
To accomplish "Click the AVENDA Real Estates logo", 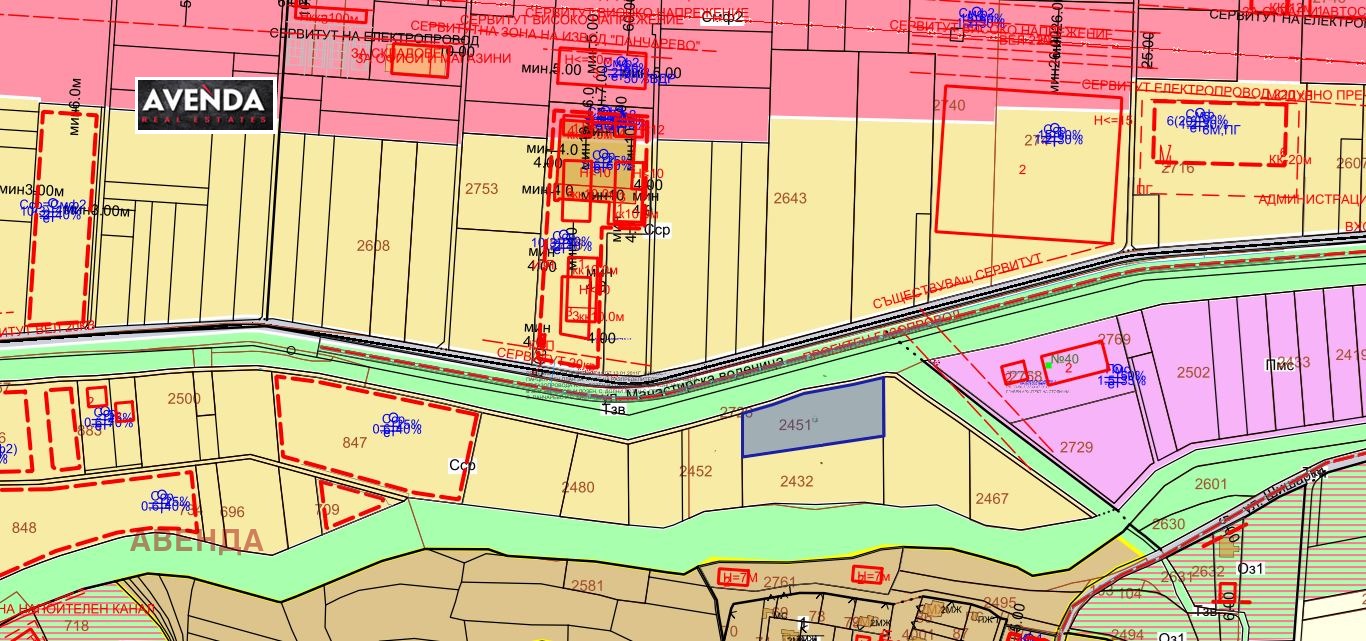I will [205, 104].
